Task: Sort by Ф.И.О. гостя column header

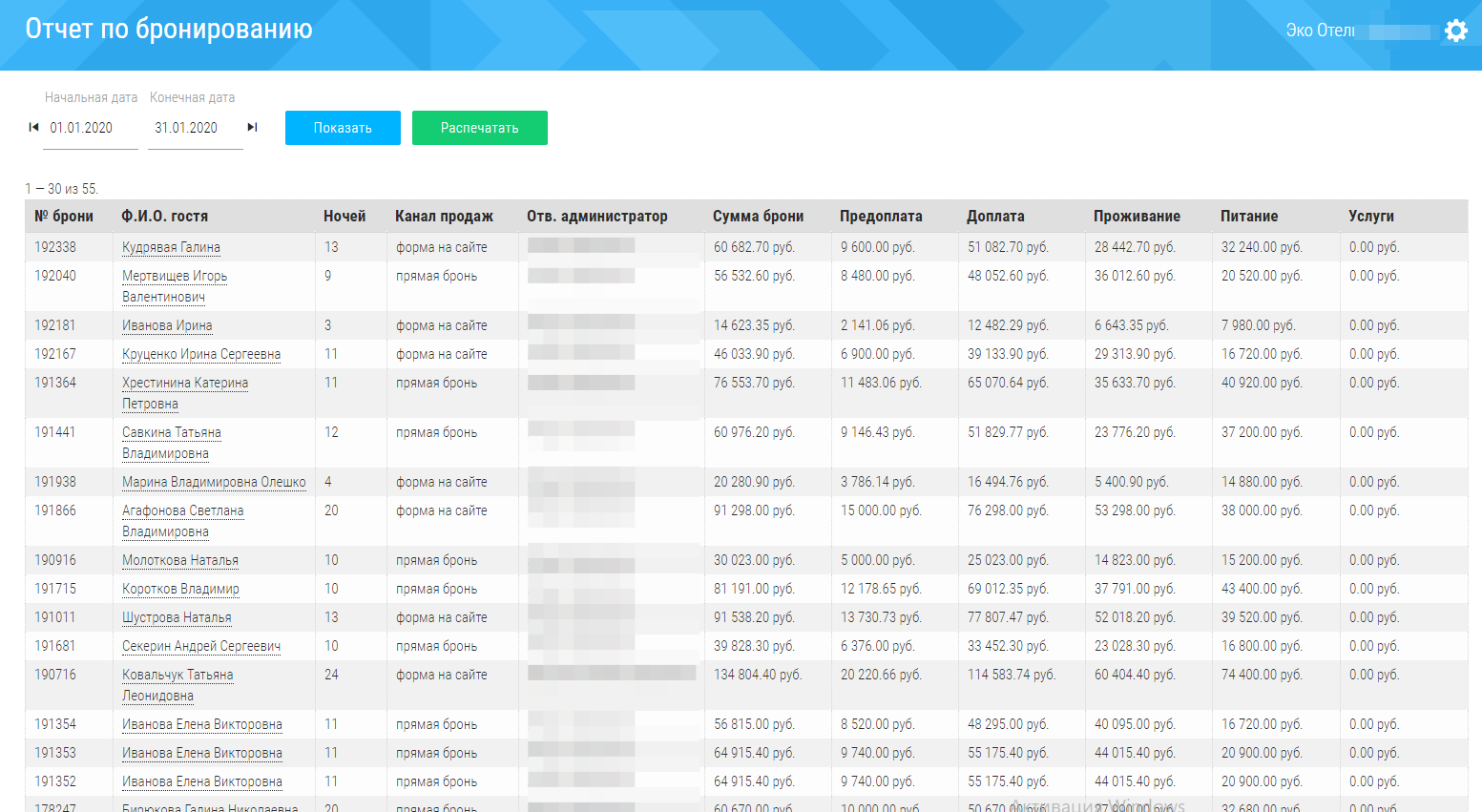Action: [164, 217]
